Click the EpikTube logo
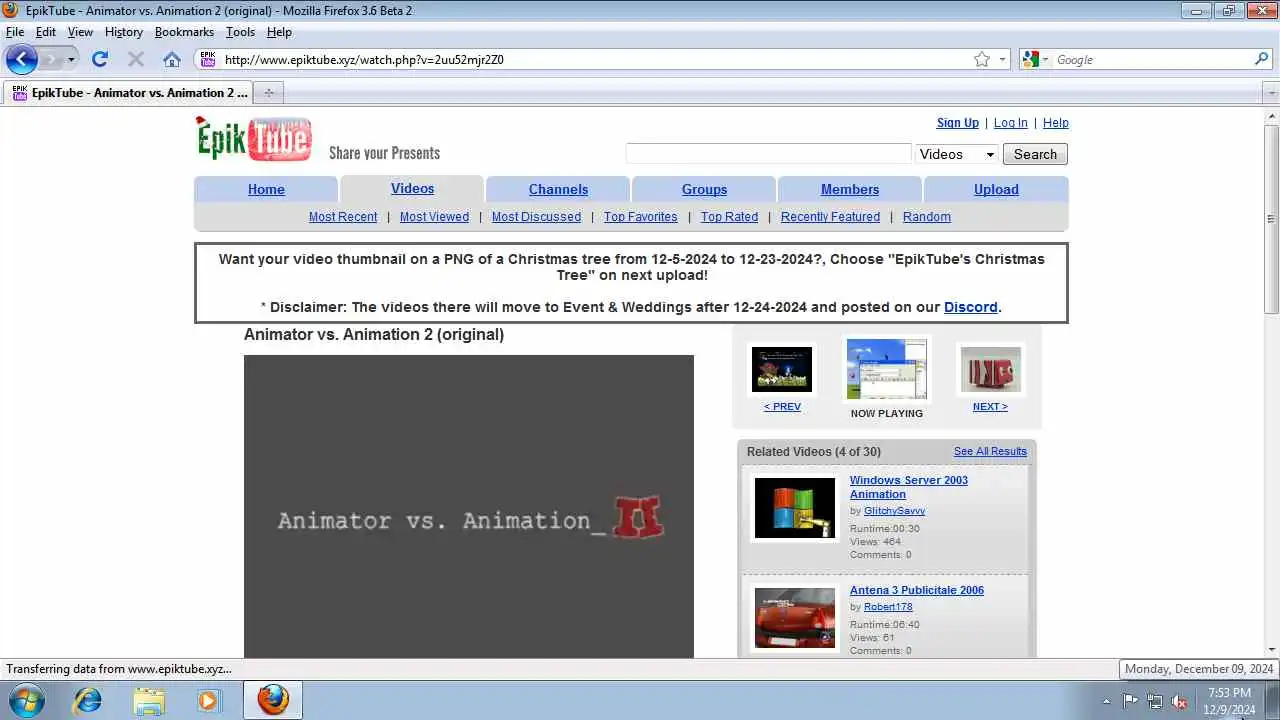1280x720 pixels. (254, 139)
